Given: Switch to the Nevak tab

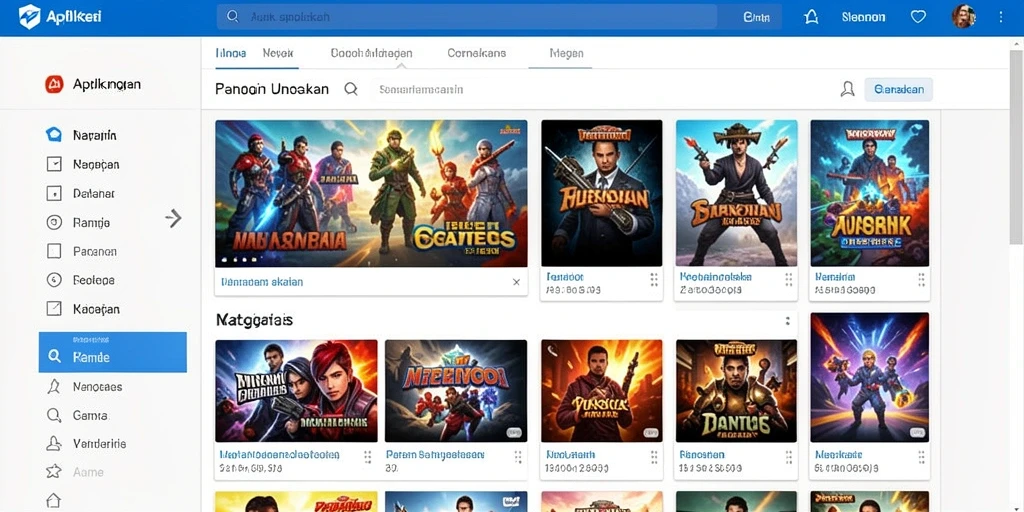Looking at the screenshot, I should [278, 54].
